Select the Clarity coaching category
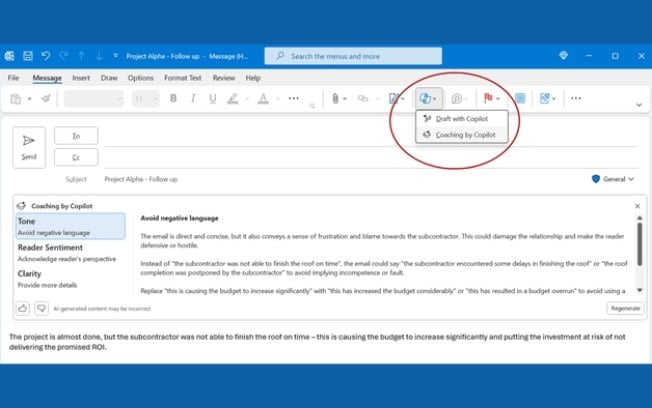652x408 pixels. click(70, 279)
